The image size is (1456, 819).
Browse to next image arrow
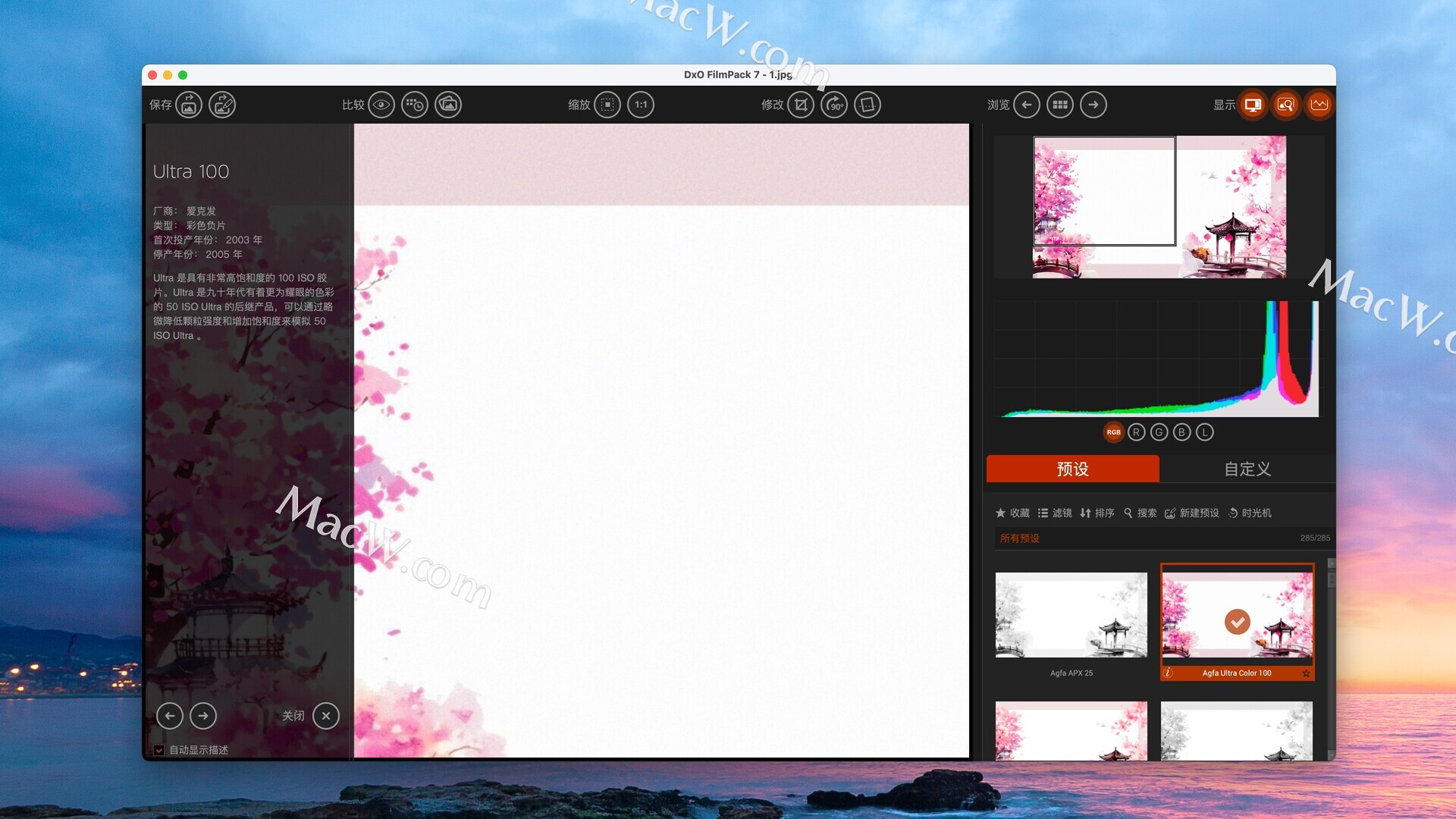1094,105
